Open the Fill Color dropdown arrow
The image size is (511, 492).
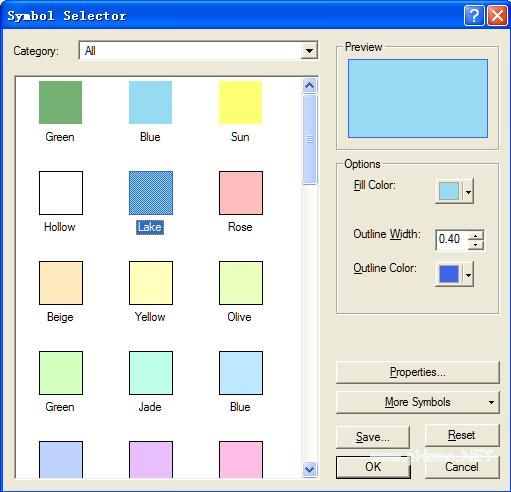click(x=468, y=191)
